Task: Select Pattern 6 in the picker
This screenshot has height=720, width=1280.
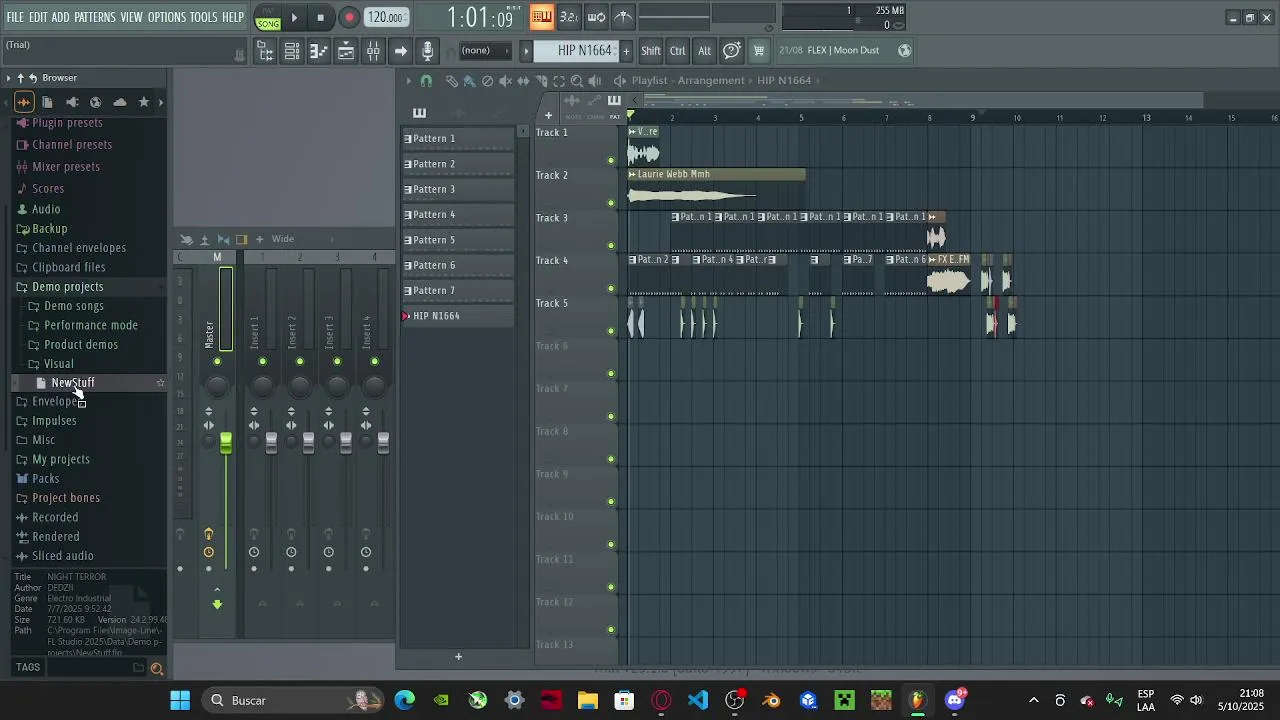Action: (x=458, y=266)
